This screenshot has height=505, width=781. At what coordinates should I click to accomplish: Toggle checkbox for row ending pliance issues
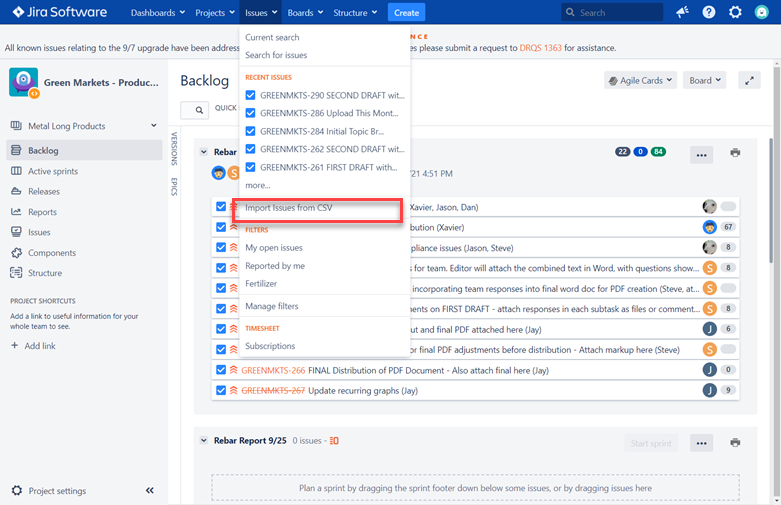point(221,248)
